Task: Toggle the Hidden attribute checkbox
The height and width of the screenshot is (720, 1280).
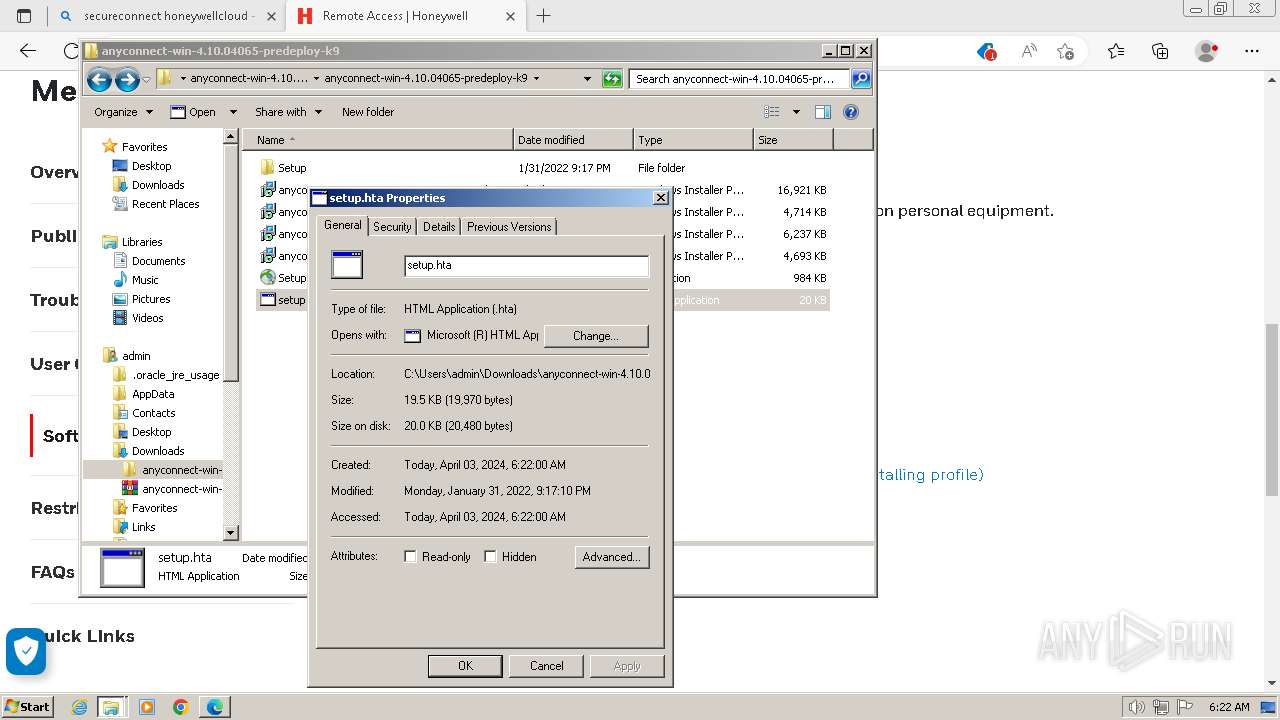Action: click(x=490, y=557)
